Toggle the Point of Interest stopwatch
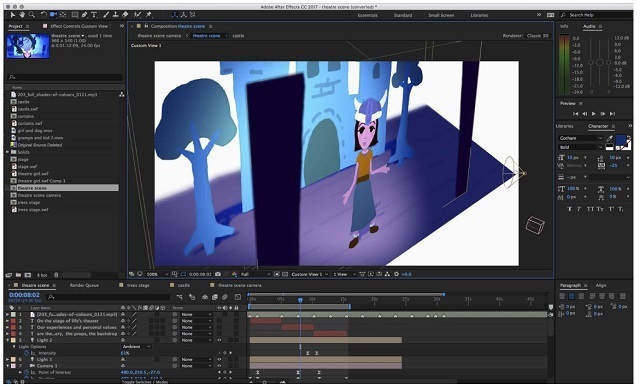The image size is (640, 386). click(27, 373)
